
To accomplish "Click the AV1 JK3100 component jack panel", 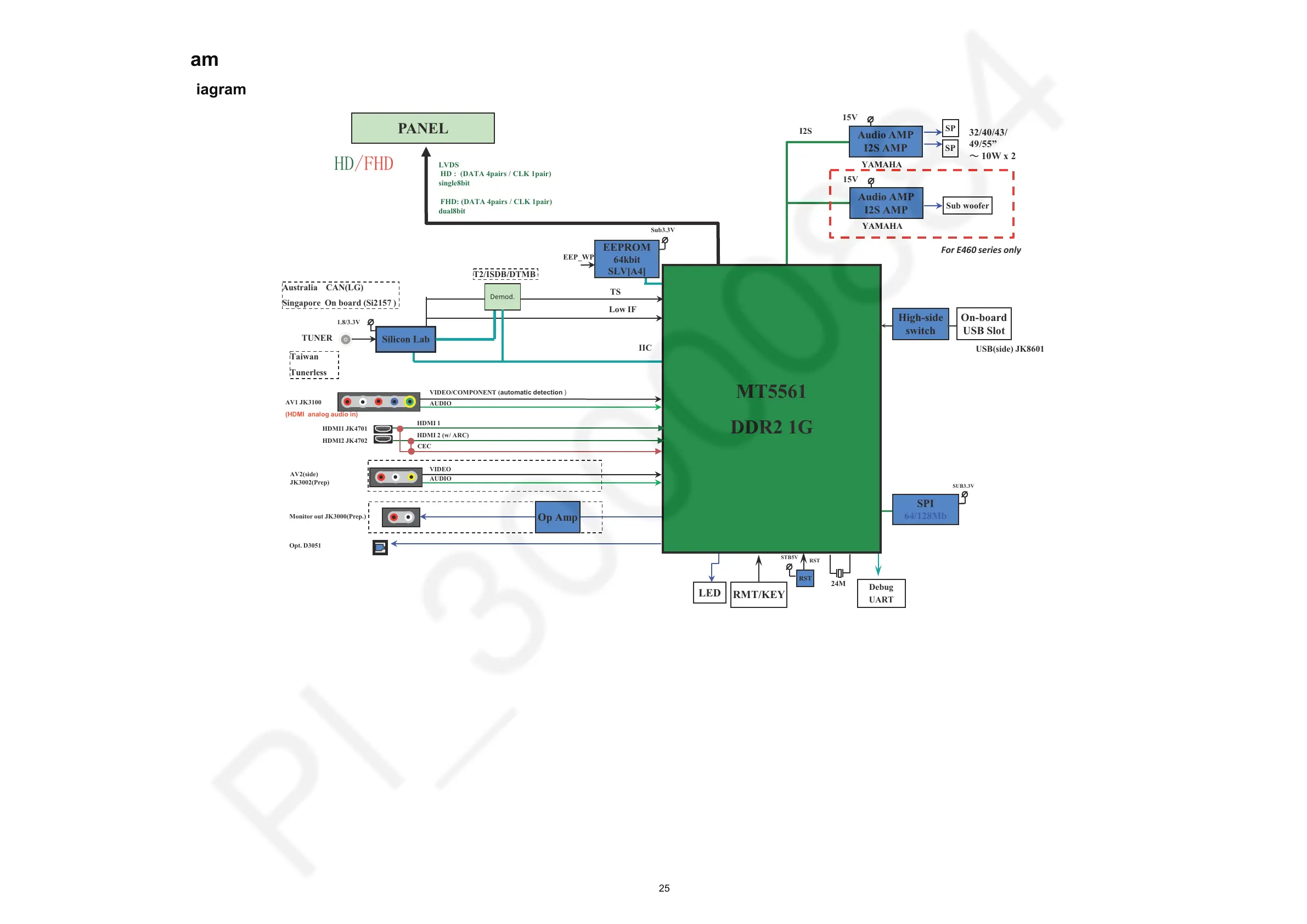I will pyautogui.click(x=379, y=402).
